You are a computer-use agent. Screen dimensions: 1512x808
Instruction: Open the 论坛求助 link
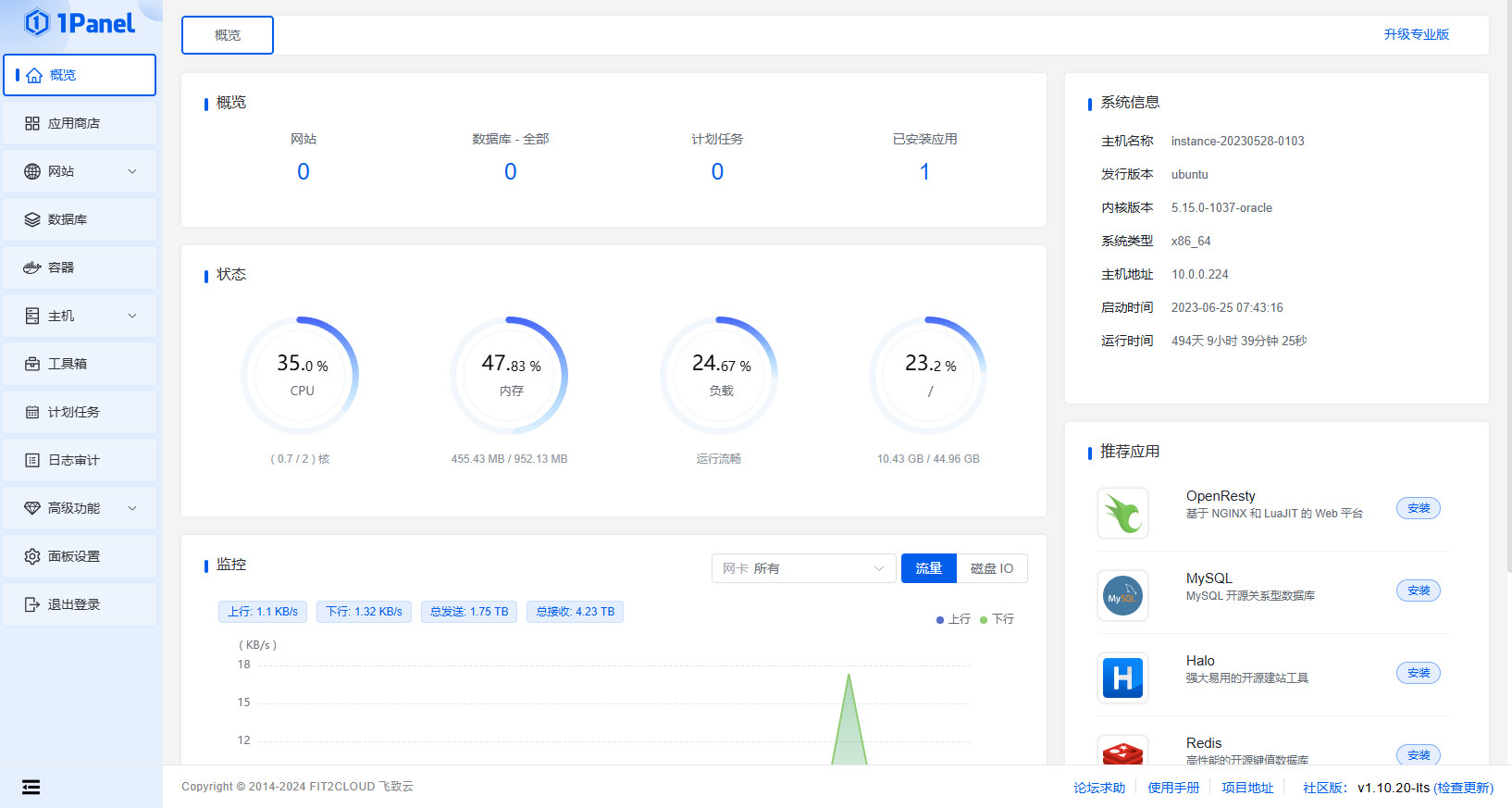tap(1099, 788)
